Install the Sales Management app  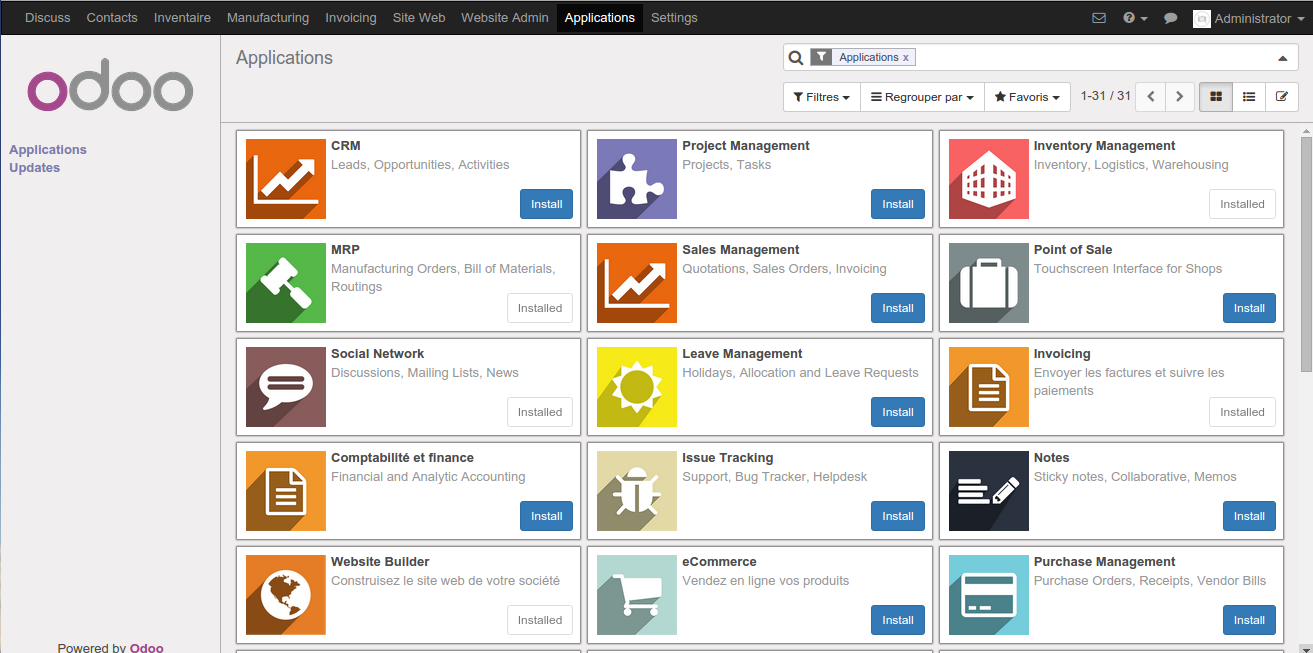coord(898,308)
